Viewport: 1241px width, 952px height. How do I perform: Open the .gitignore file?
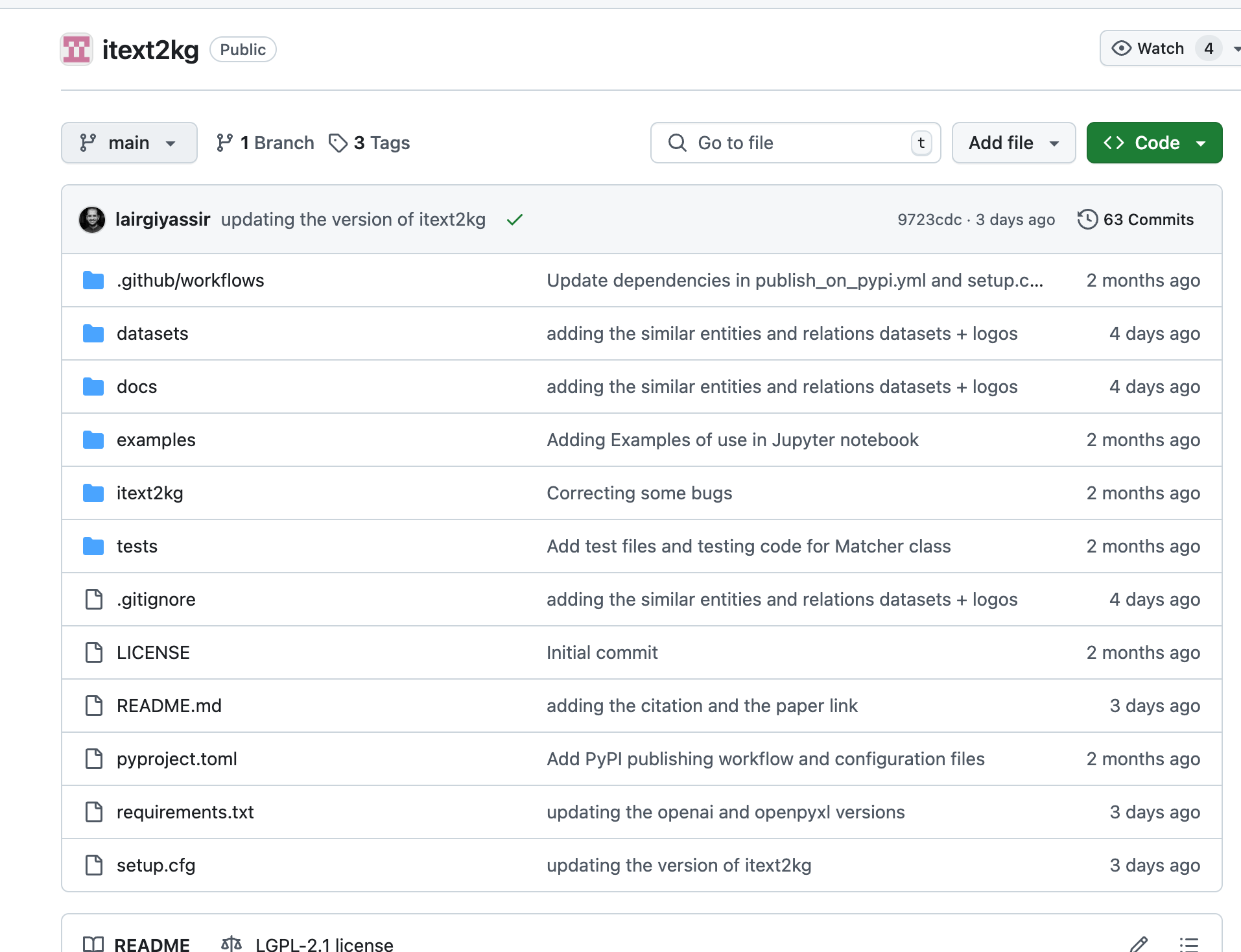click(156, 600)
